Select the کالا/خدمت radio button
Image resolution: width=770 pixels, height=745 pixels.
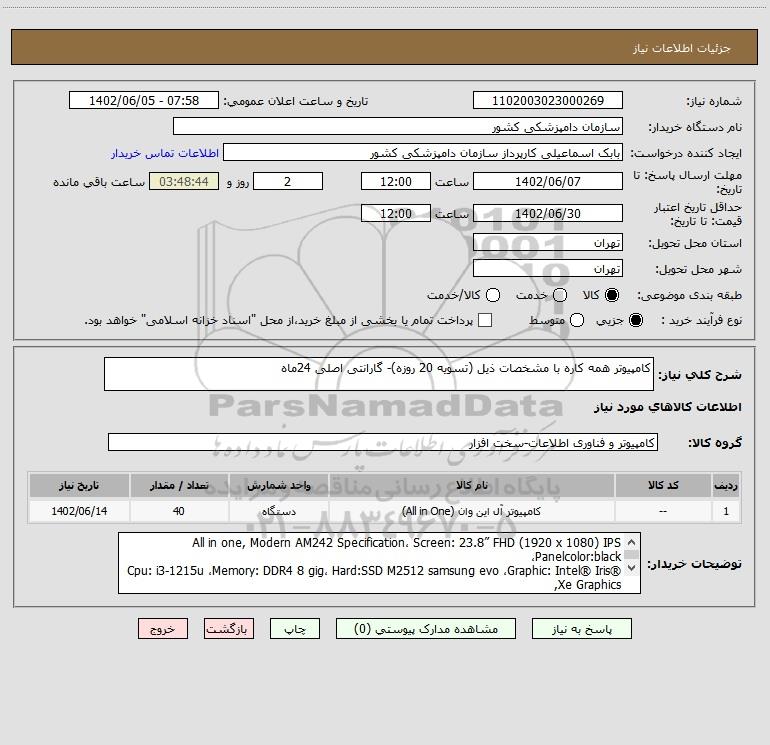click(493, 295)
